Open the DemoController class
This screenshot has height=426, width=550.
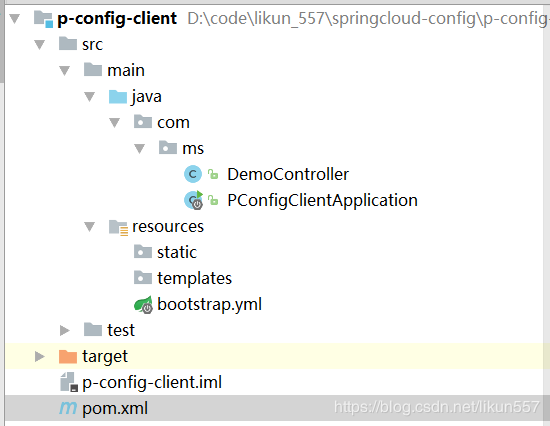click(x=288, y=174)
